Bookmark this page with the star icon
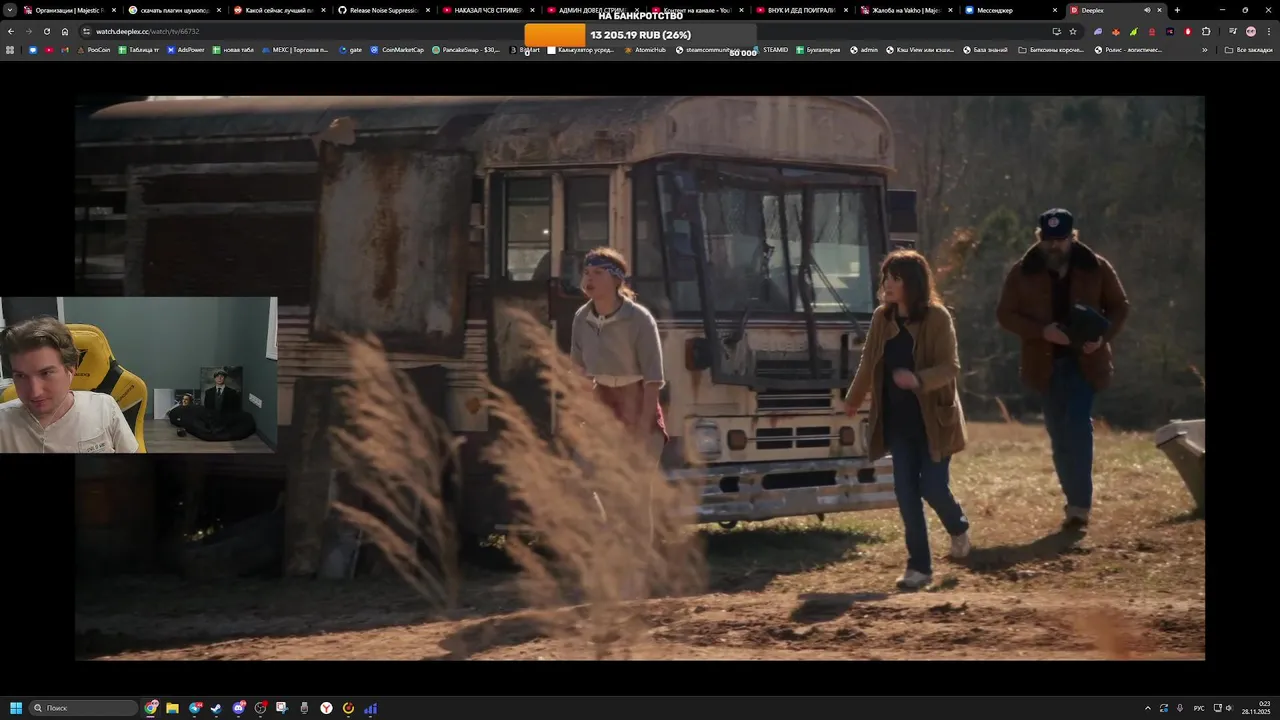Viewport: 1280px width, 720px height. pyautogui.click(x=1073, y=31)
